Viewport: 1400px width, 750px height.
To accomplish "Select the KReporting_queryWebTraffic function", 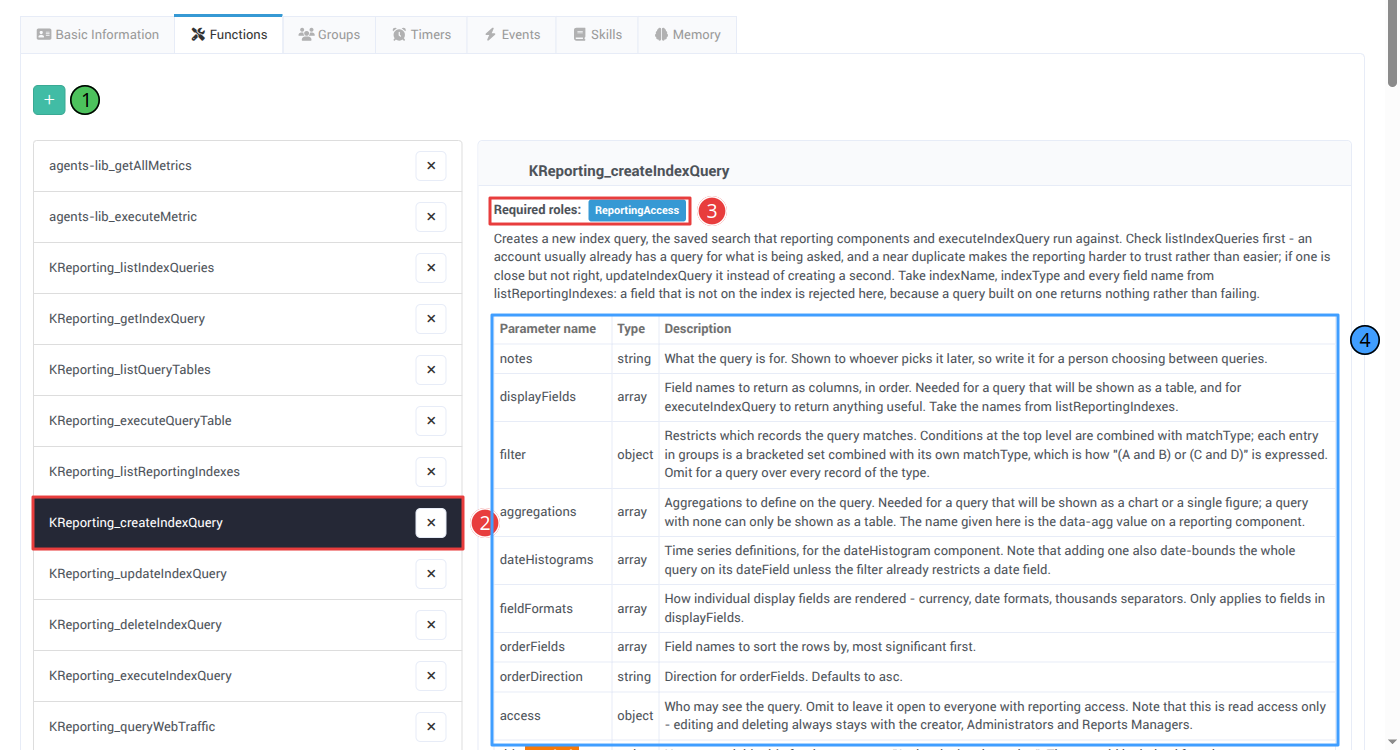I will 248,727.
